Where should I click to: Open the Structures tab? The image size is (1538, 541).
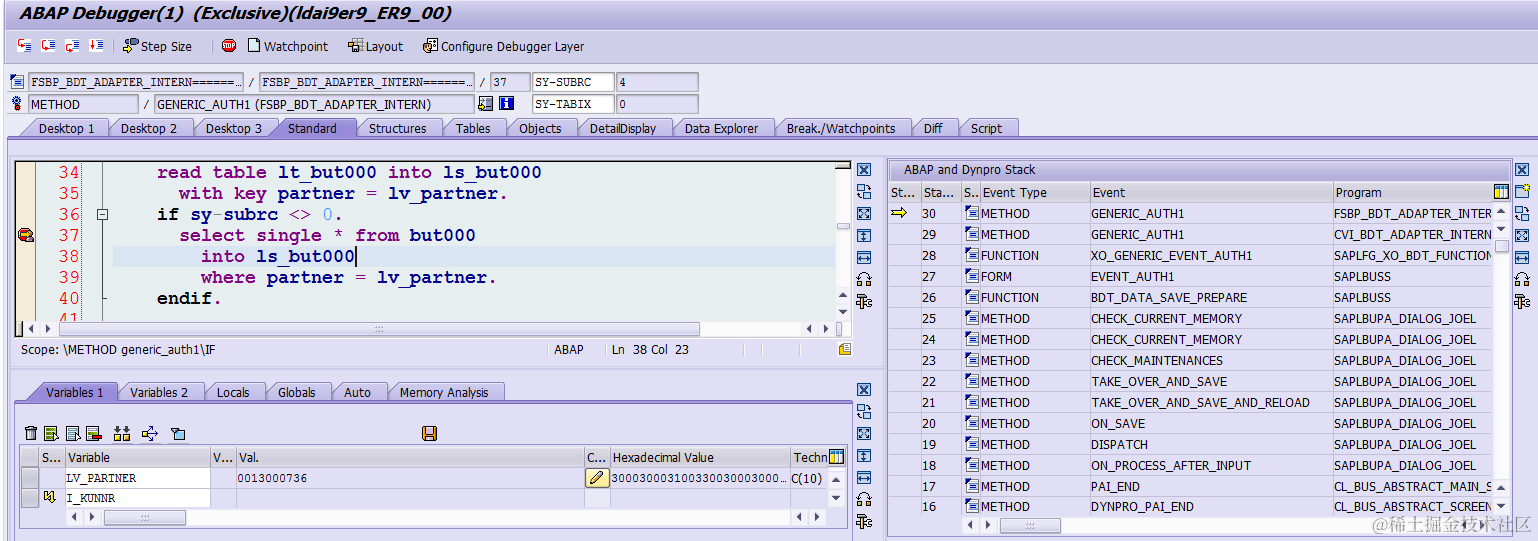(398, 128)
